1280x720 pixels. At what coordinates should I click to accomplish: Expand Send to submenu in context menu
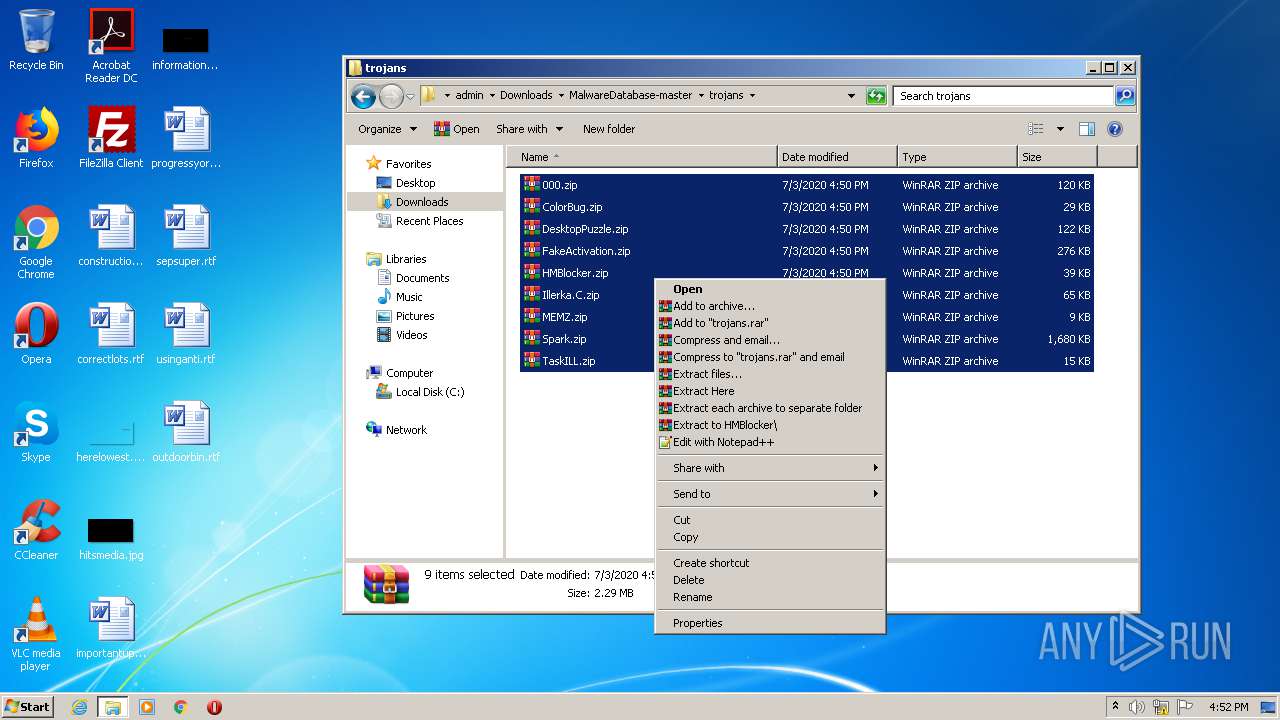(x=770, y=494)
